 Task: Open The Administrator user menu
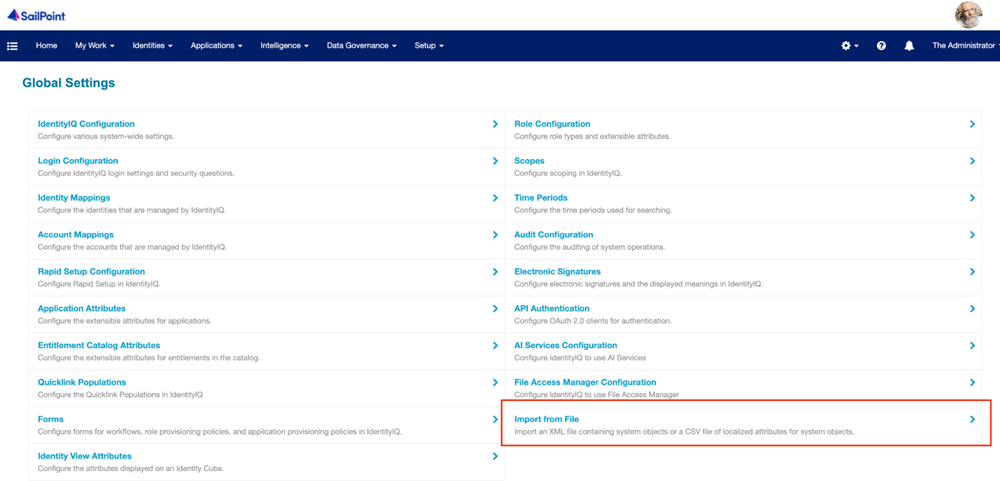(965, 46)
